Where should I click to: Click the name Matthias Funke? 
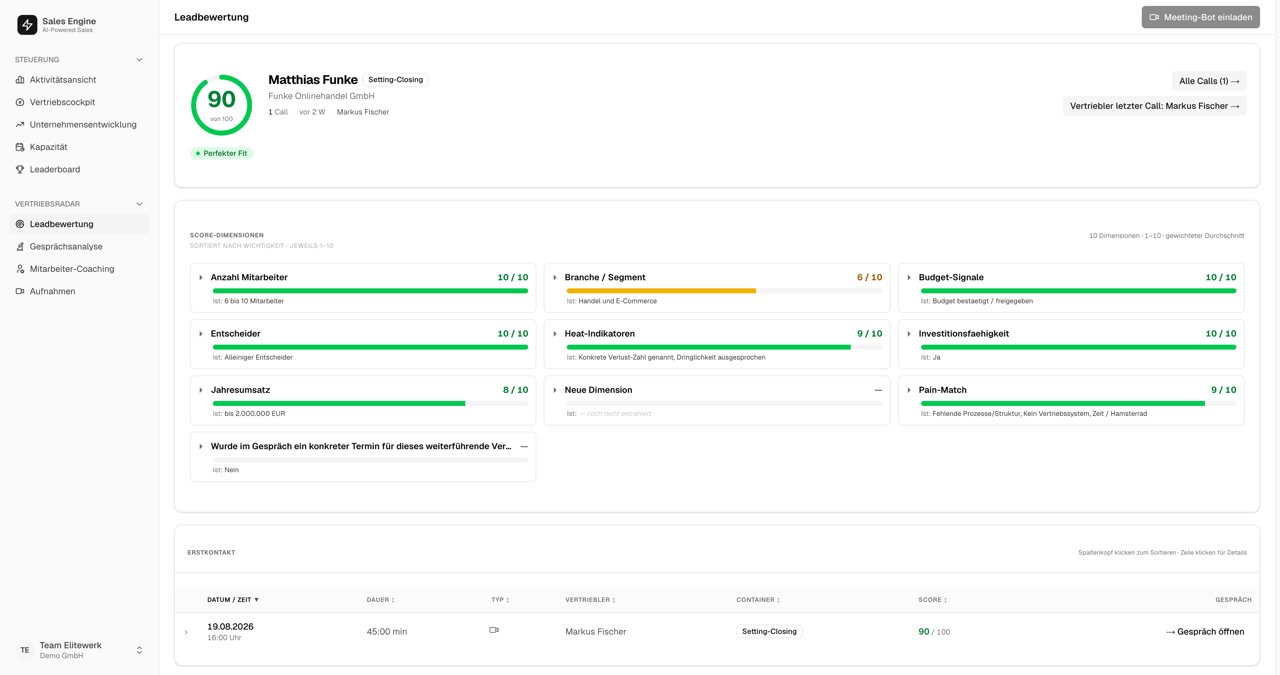pos(313,80)
